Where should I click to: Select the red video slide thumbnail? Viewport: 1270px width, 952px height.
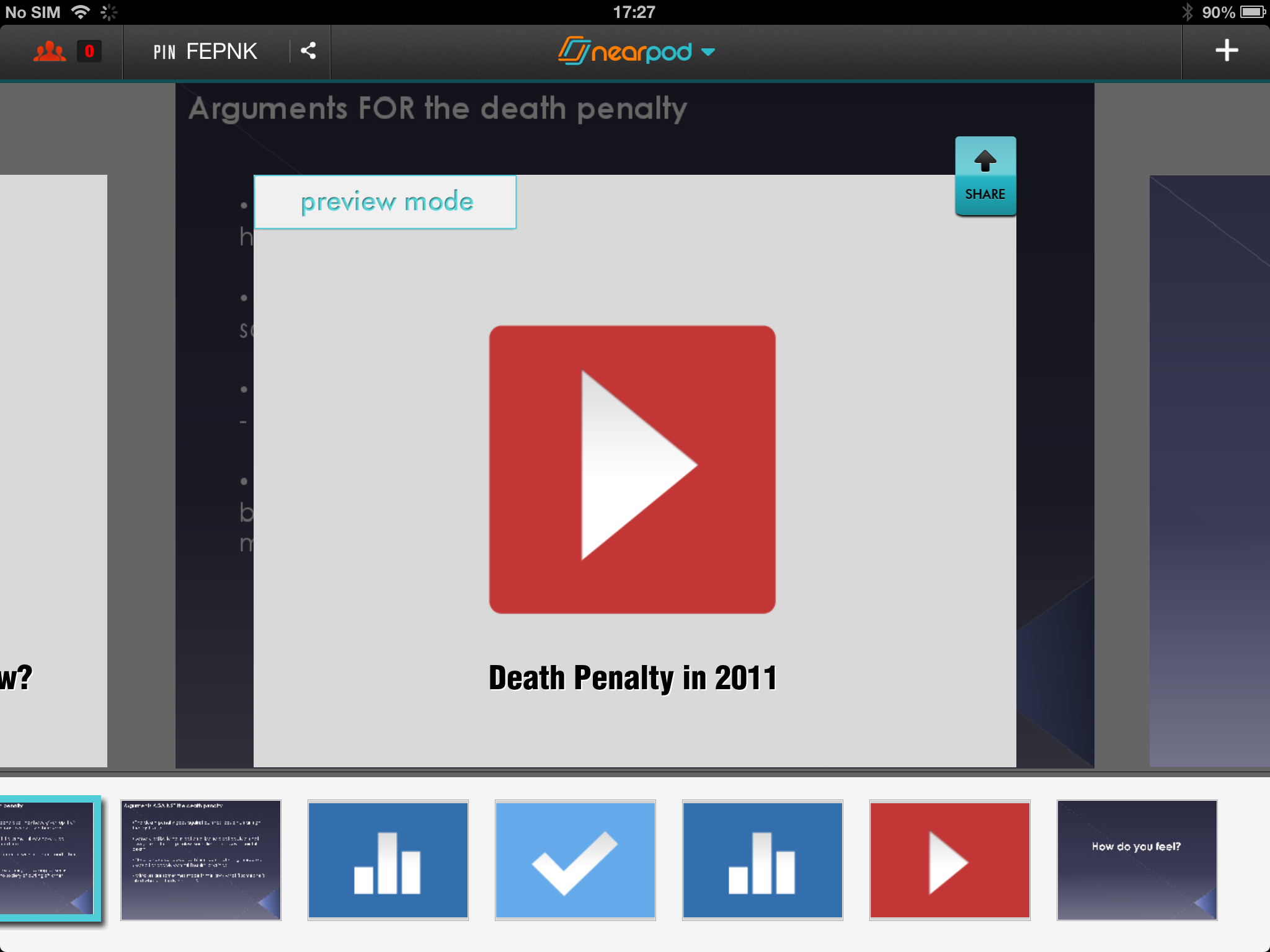click(x=950, y=860)
